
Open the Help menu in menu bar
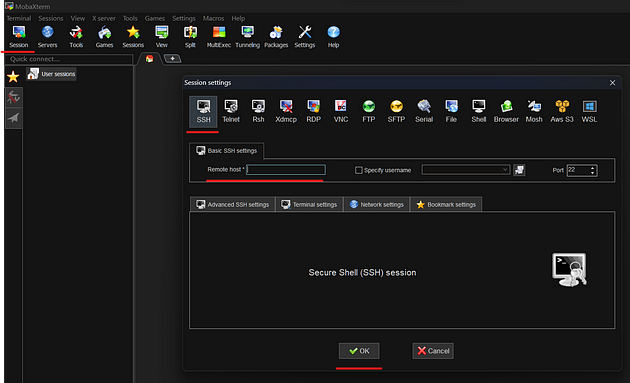[x=238, y=18]
